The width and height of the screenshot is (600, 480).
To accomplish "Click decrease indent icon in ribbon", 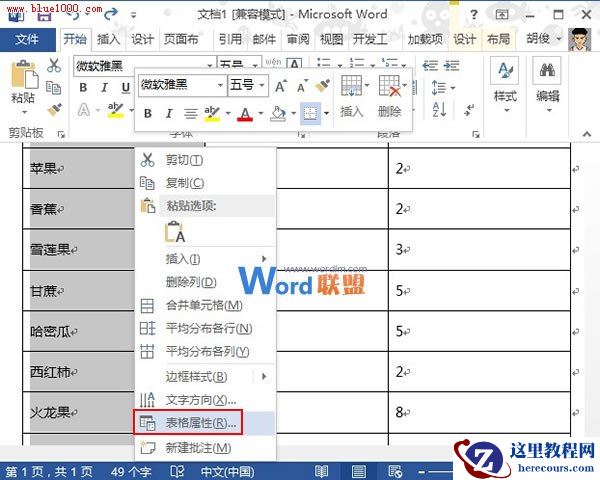I will tap(430, 65).
